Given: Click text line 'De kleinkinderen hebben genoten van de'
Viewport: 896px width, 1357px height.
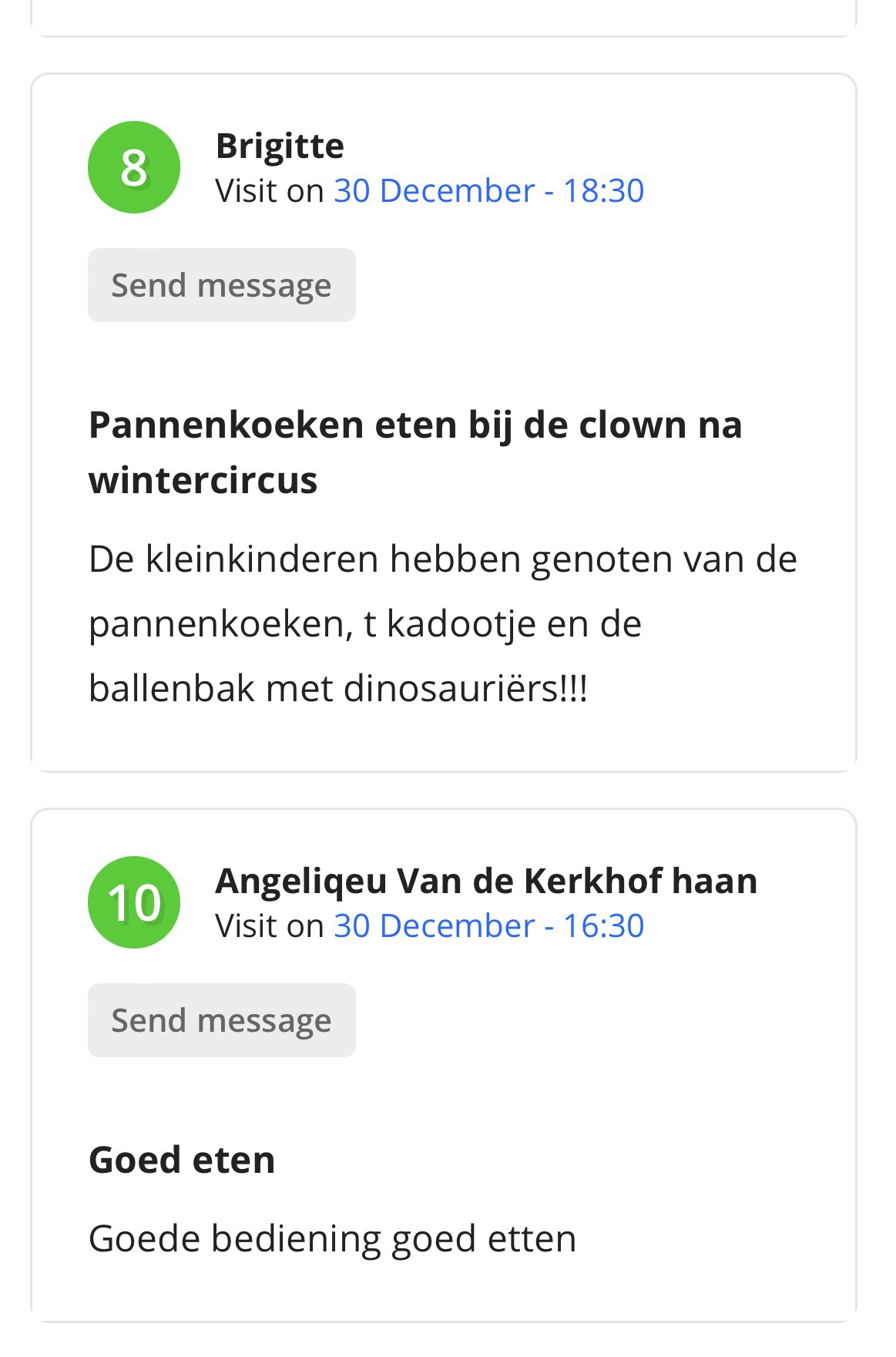Looking at the screenshot, I should pyautogui.click(x=443, y=559).
